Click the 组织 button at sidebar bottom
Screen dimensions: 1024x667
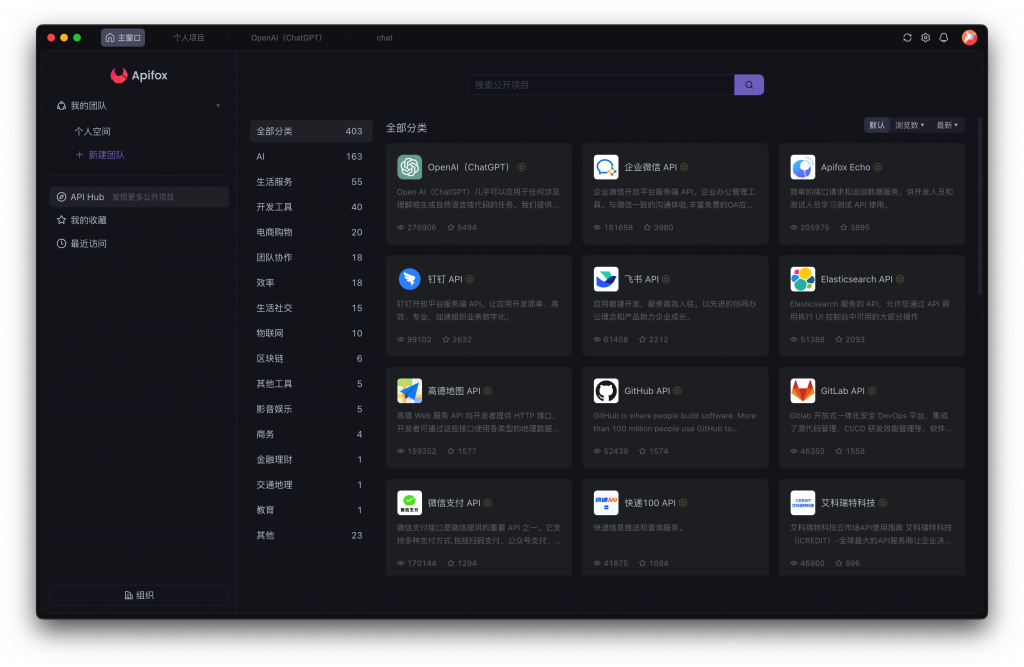pyautogui.click(x=139, y=595)
